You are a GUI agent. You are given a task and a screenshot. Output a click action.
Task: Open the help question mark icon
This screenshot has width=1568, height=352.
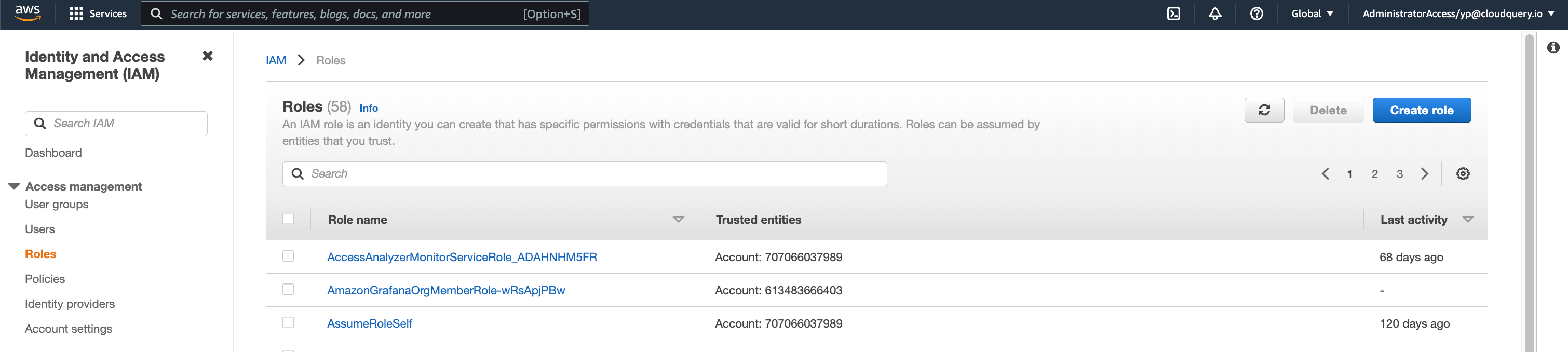click(x=1256, y=13)
